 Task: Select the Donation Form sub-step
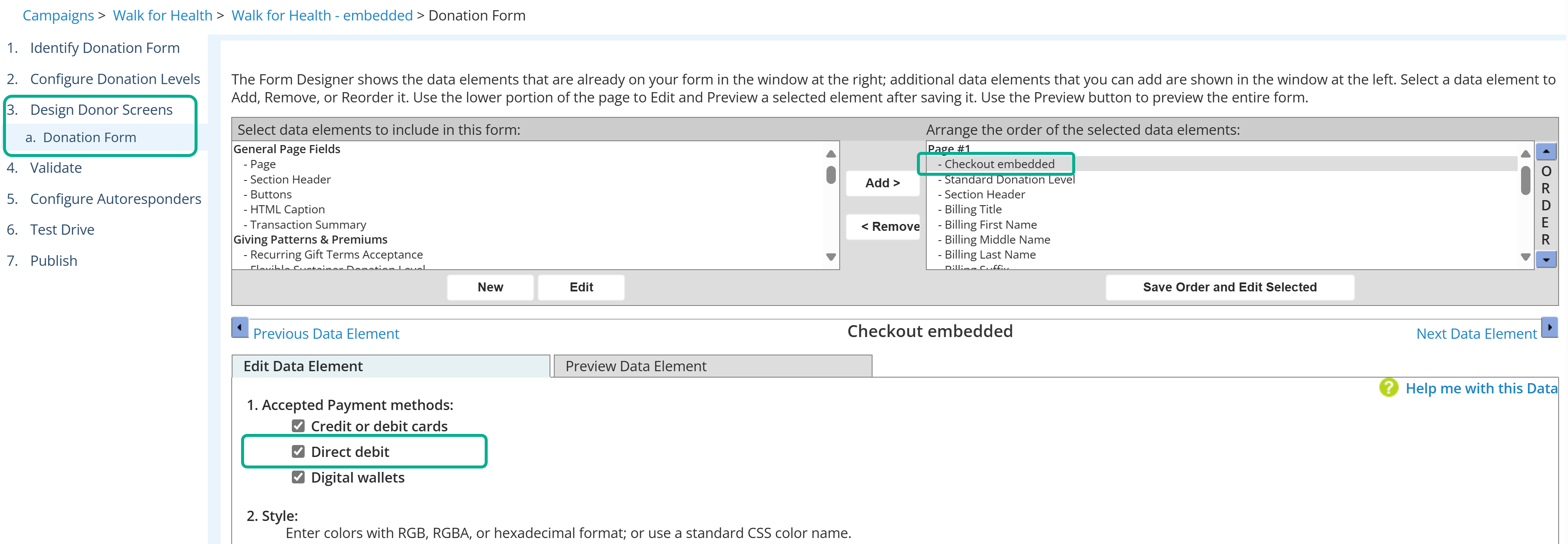click(x=90, y=137)
